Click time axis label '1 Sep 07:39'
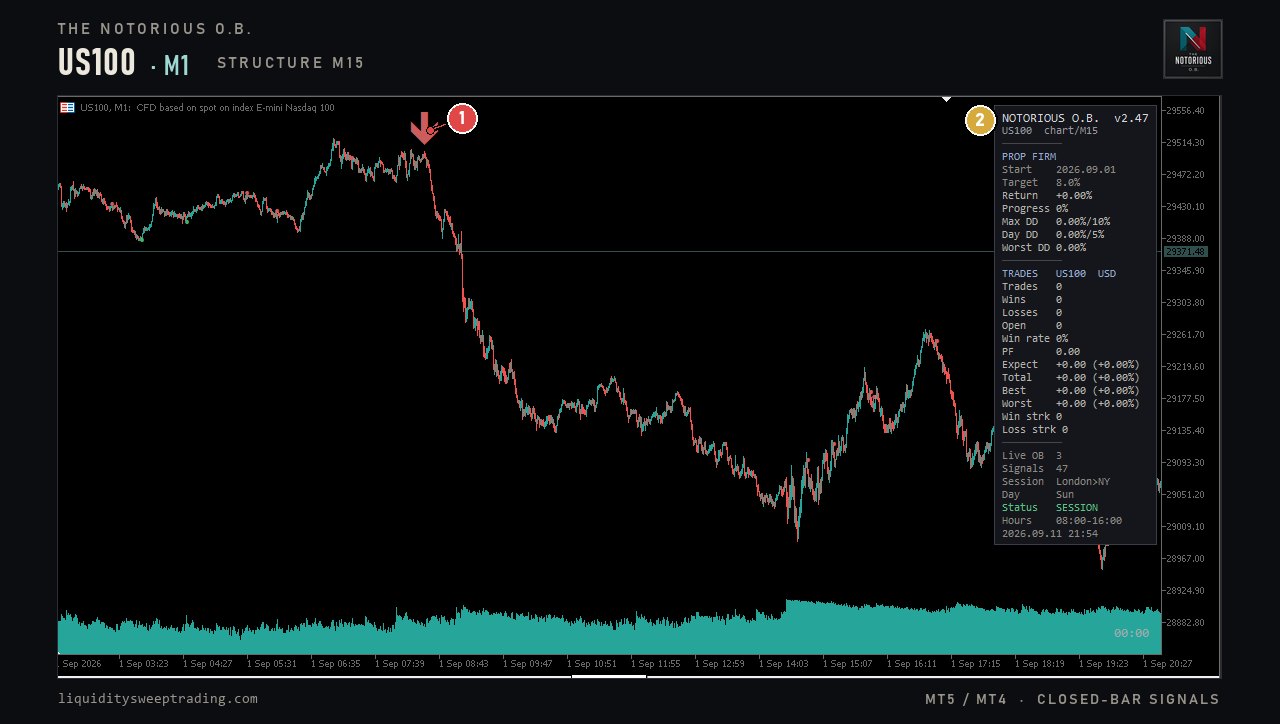 (x=399, y=663)
